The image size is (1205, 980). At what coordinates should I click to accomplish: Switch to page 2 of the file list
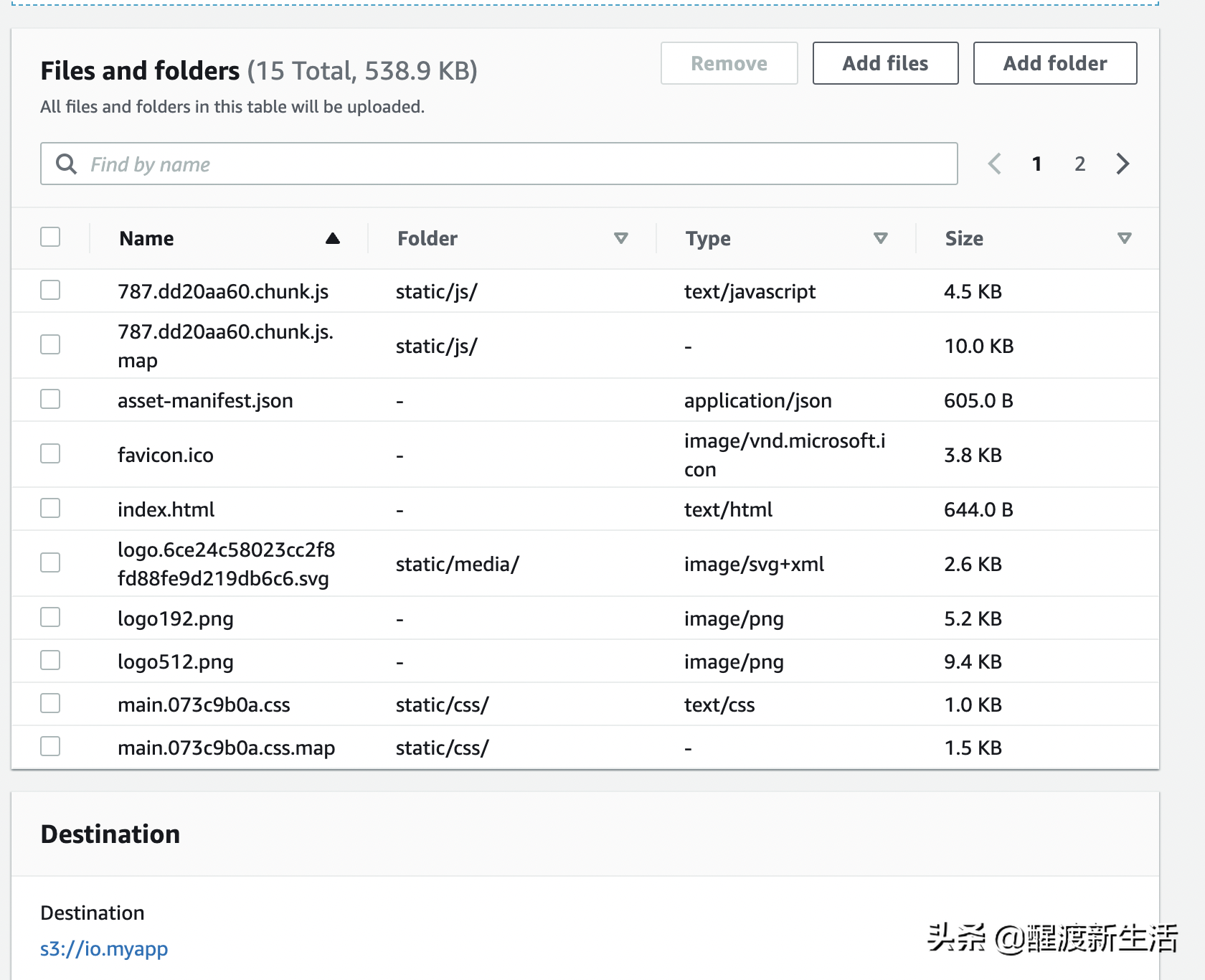(x=1079, y=164)
